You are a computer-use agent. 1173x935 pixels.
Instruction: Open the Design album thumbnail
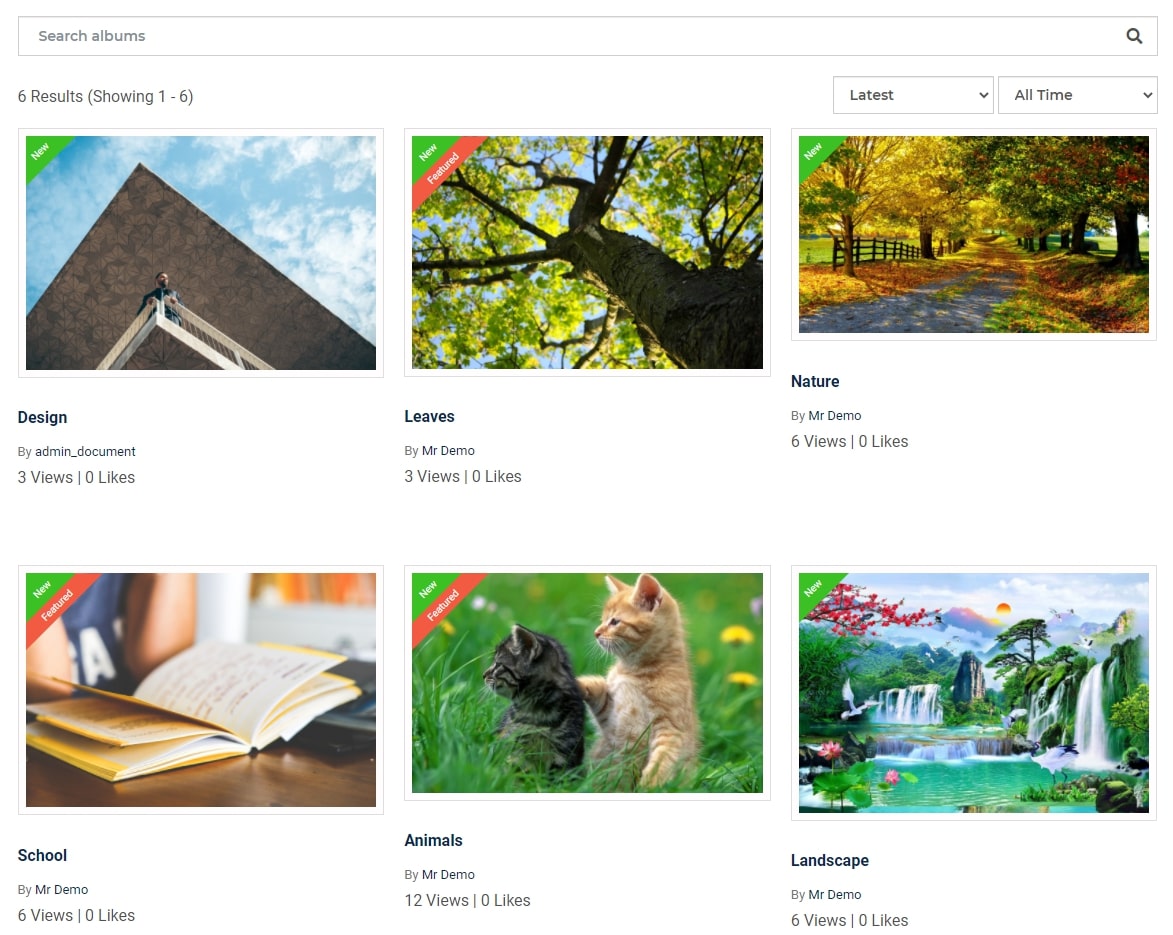[x=200, y=253]
